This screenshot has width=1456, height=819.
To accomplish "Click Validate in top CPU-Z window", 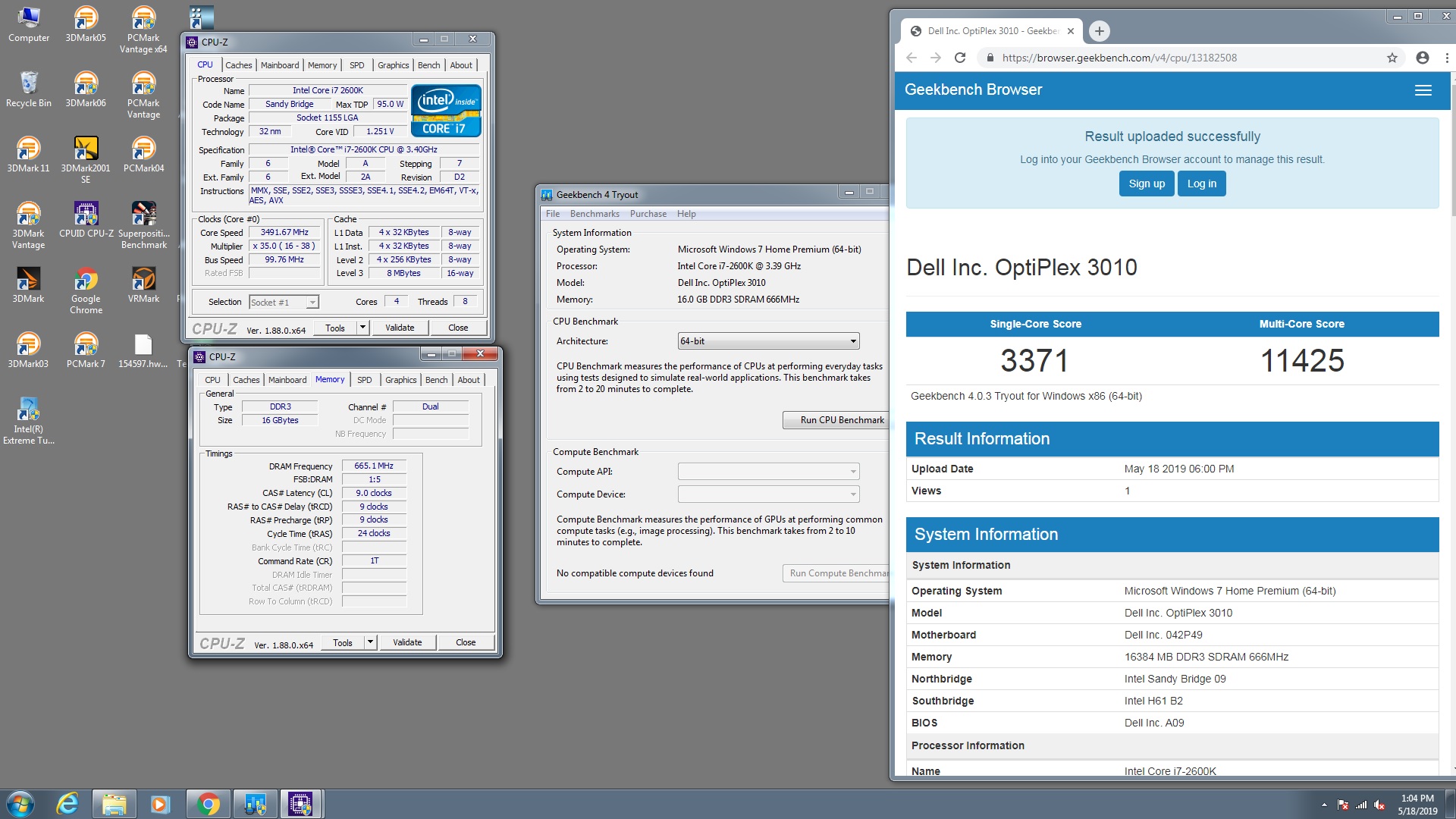I will [400, 328].
